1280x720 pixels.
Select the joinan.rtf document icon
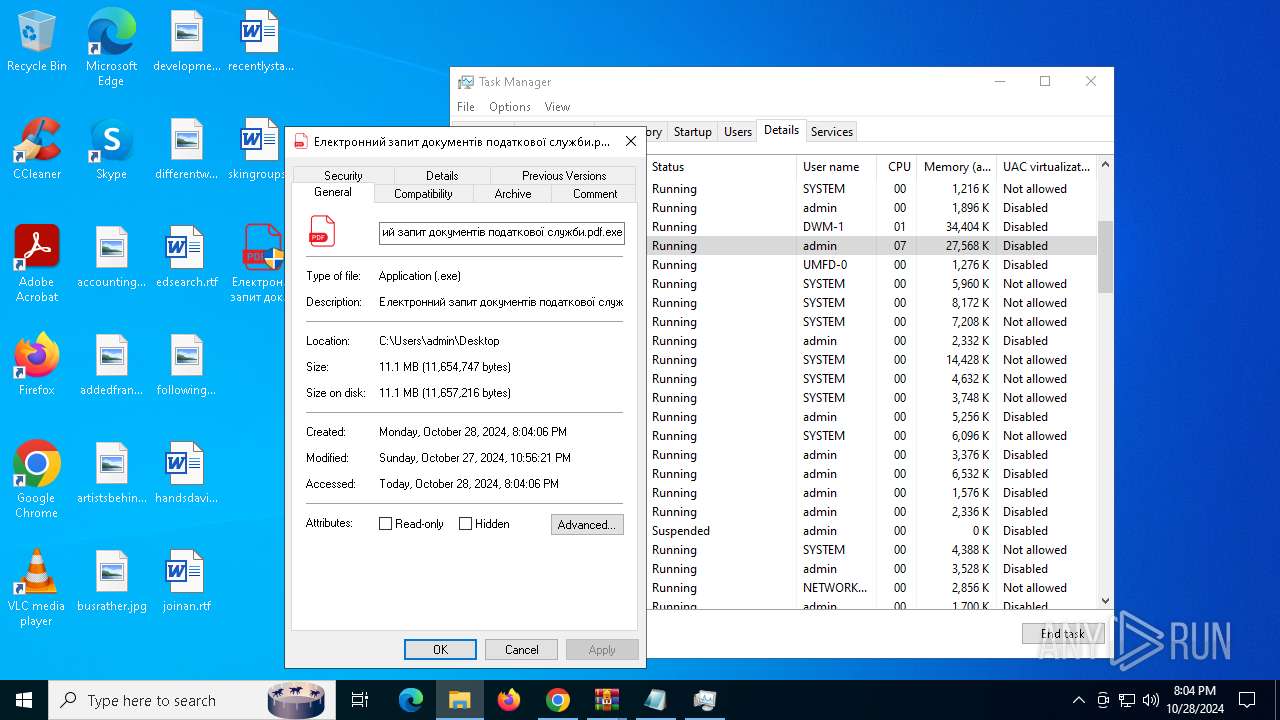[186, 581]
